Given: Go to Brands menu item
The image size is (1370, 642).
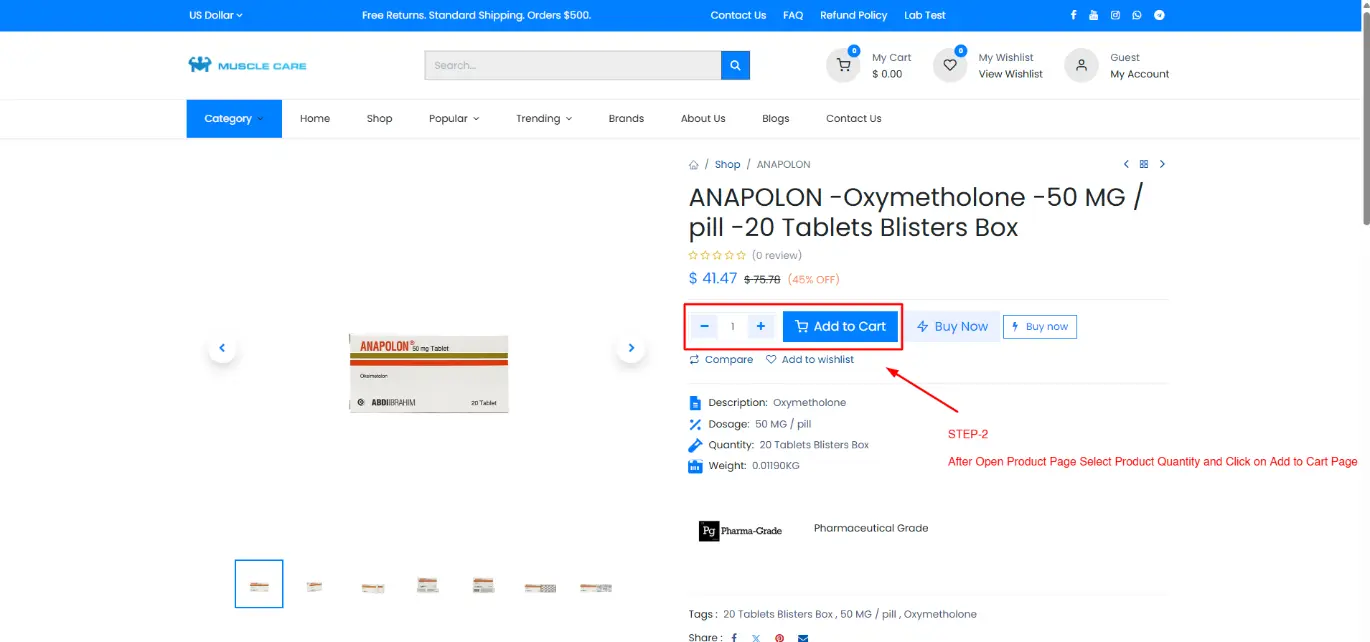Looking at the screenshot, I should tap(626, 119).
